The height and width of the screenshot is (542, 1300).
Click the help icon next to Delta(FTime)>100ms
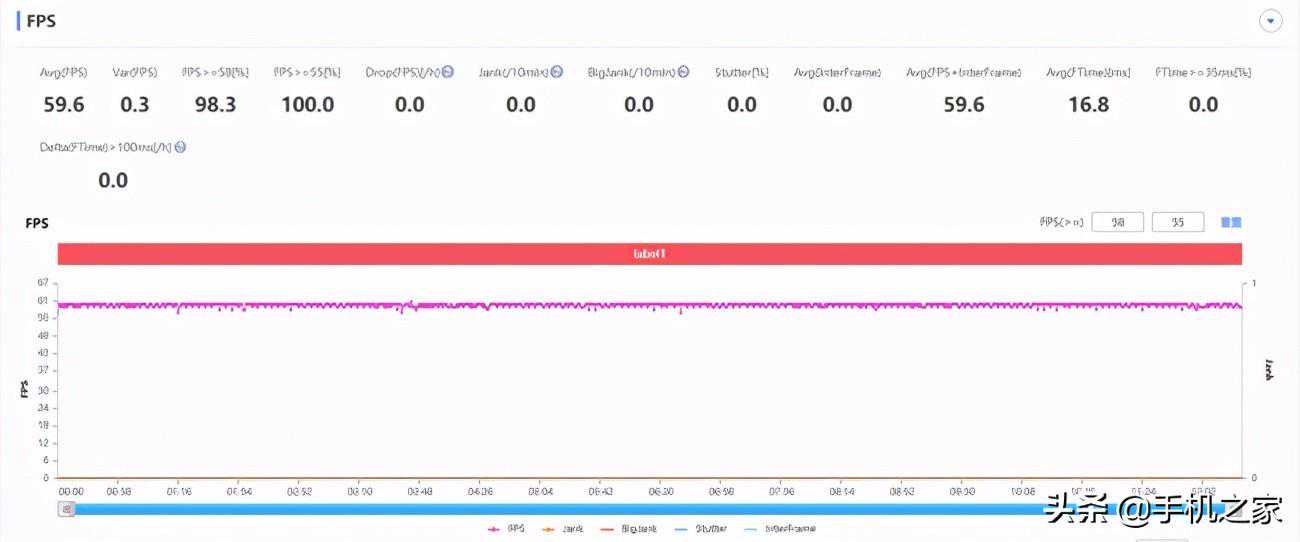[x=180, y=147]
